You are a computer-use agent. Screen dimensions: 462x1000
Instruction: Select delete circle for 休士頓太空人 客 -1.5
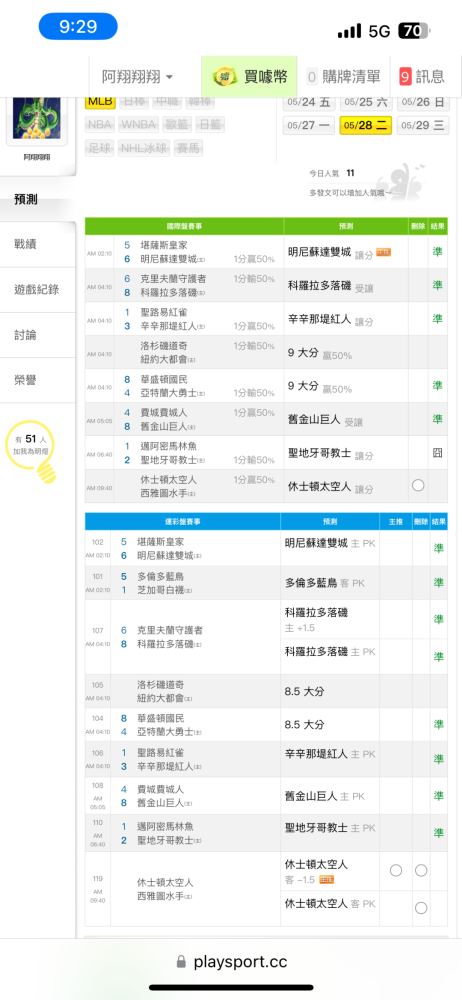(x=421, y=870)
